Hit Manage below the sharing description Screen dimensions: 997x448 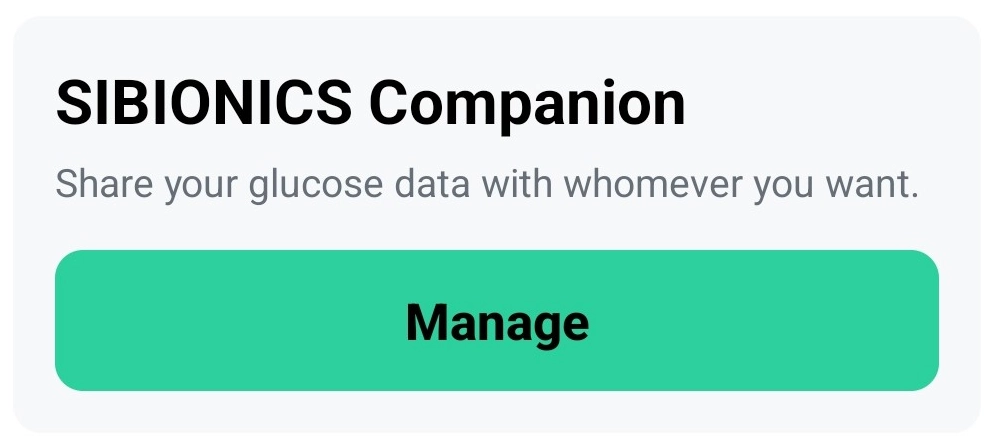[x=497, y=321]
